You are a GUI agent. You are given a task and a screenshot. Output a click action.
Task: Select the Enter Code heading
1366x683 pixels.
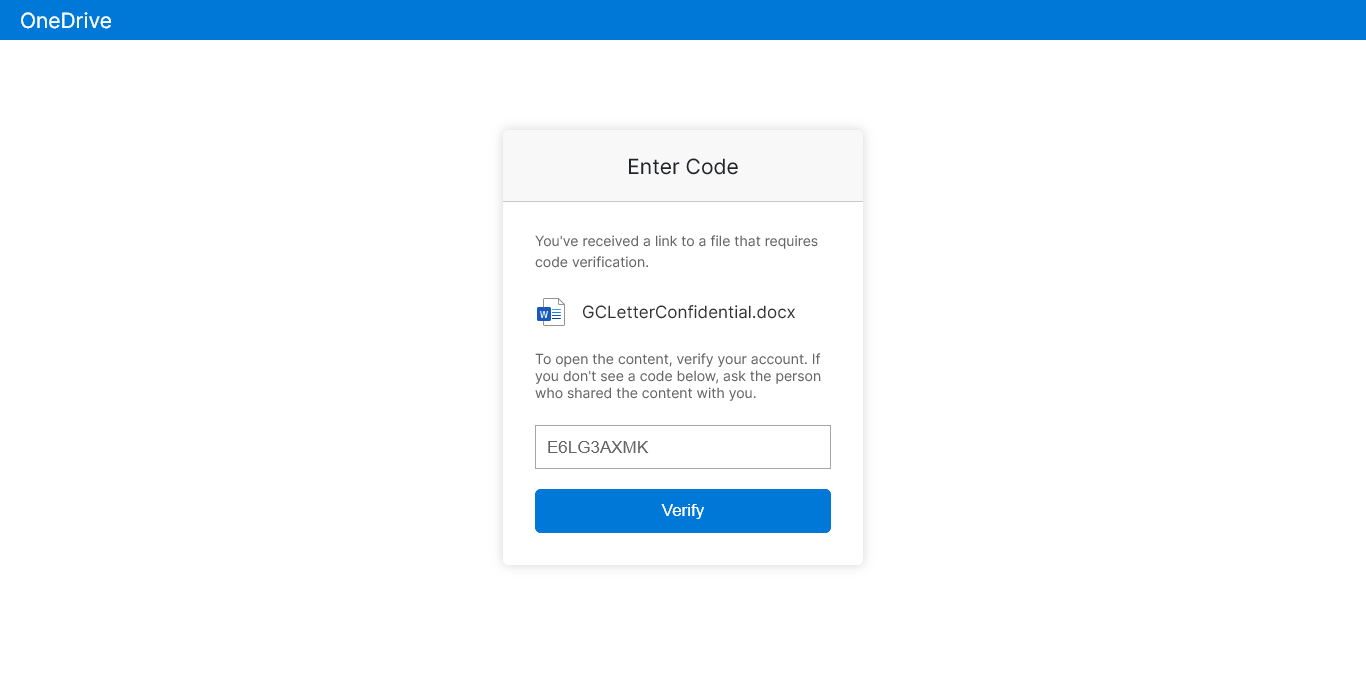pyautogui.click(x=683, y=167)
